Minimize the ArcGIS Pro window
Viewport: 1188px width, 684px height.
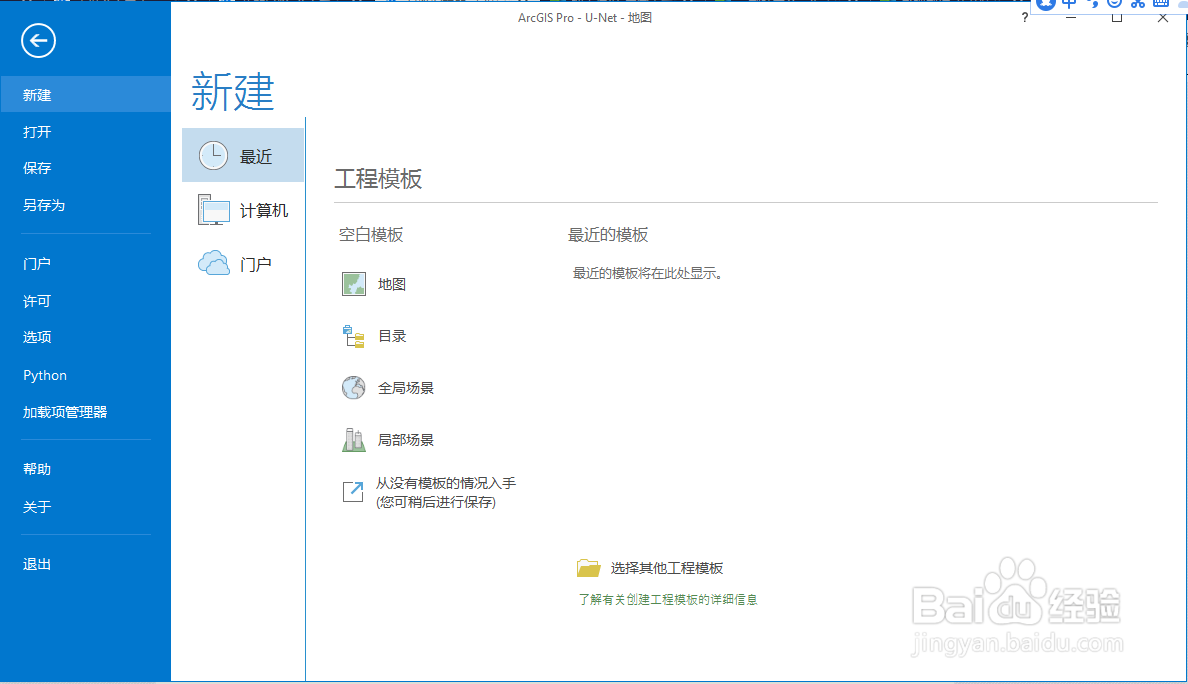pyautogui.click(x=1071, y=17)
